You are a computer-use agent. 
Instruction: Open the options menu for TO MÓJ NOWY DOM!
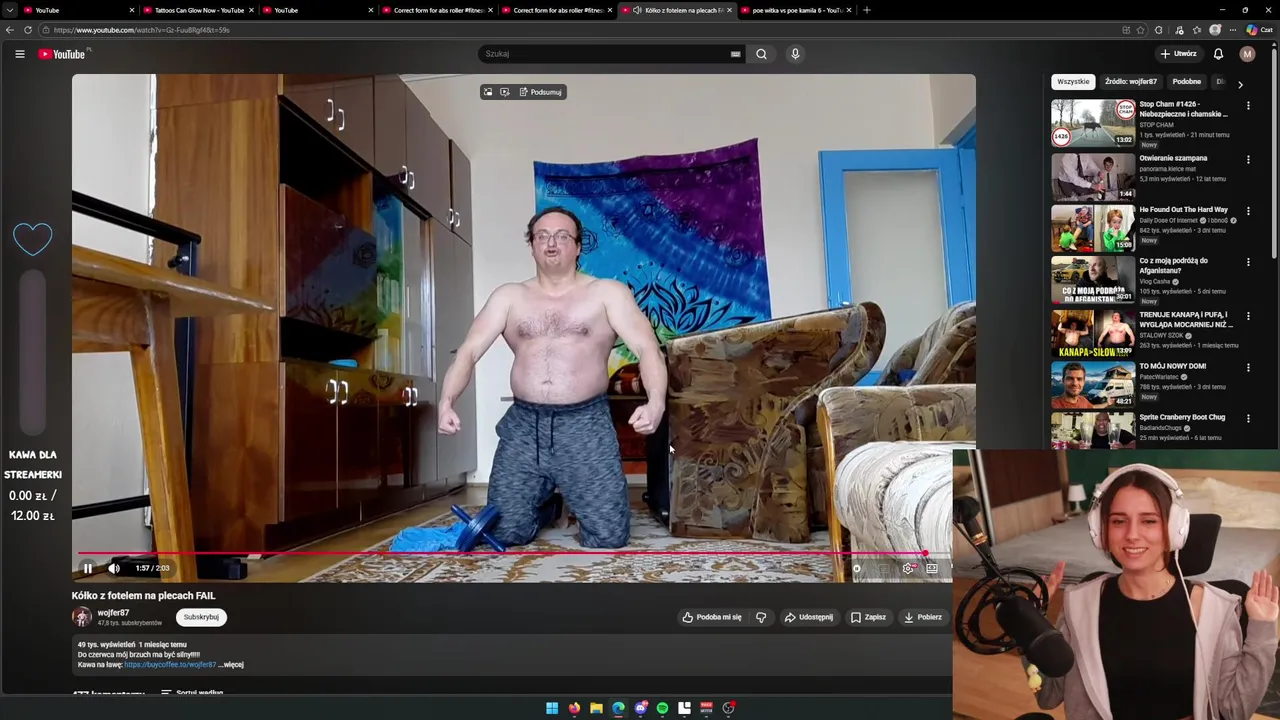[1248, 367]
